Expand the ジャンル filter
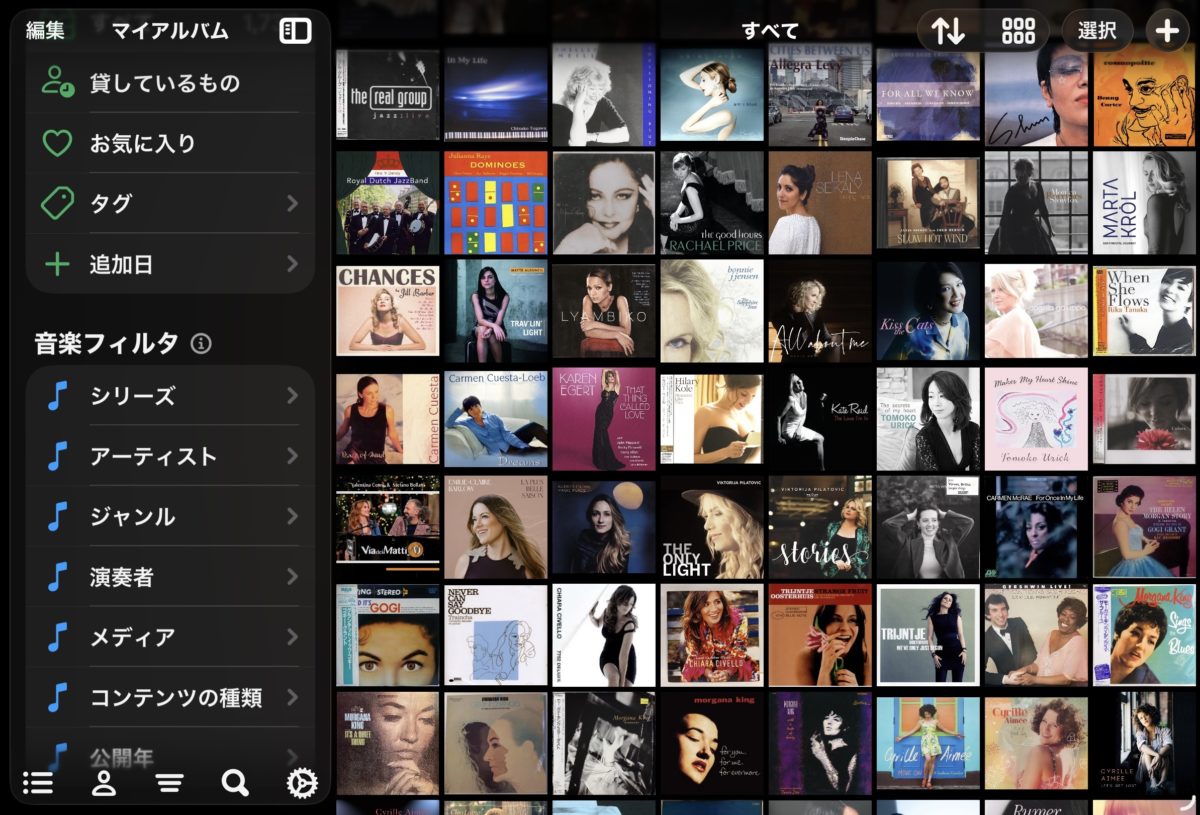 [170, 517]
